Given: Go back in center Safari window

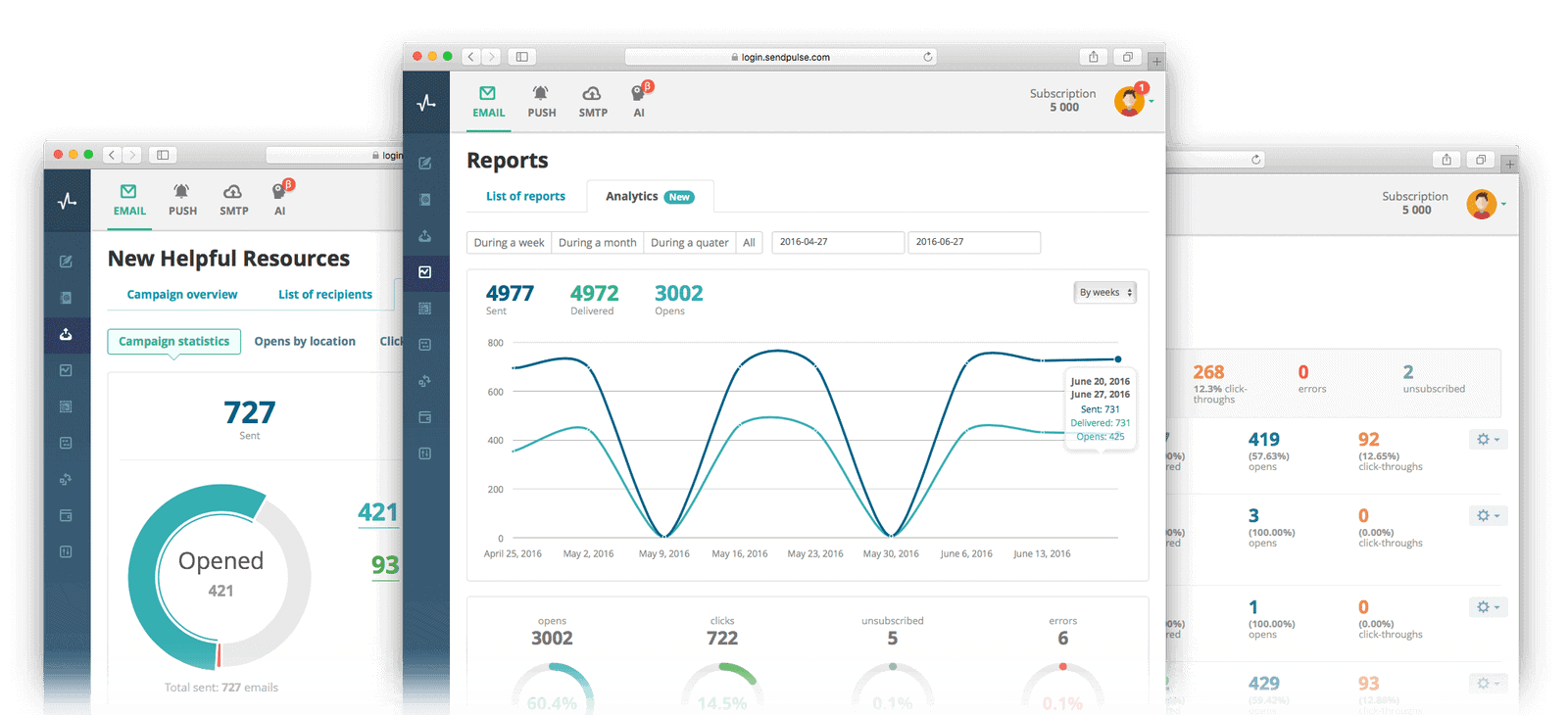Looking at the screenshot, I should [471, 57].
